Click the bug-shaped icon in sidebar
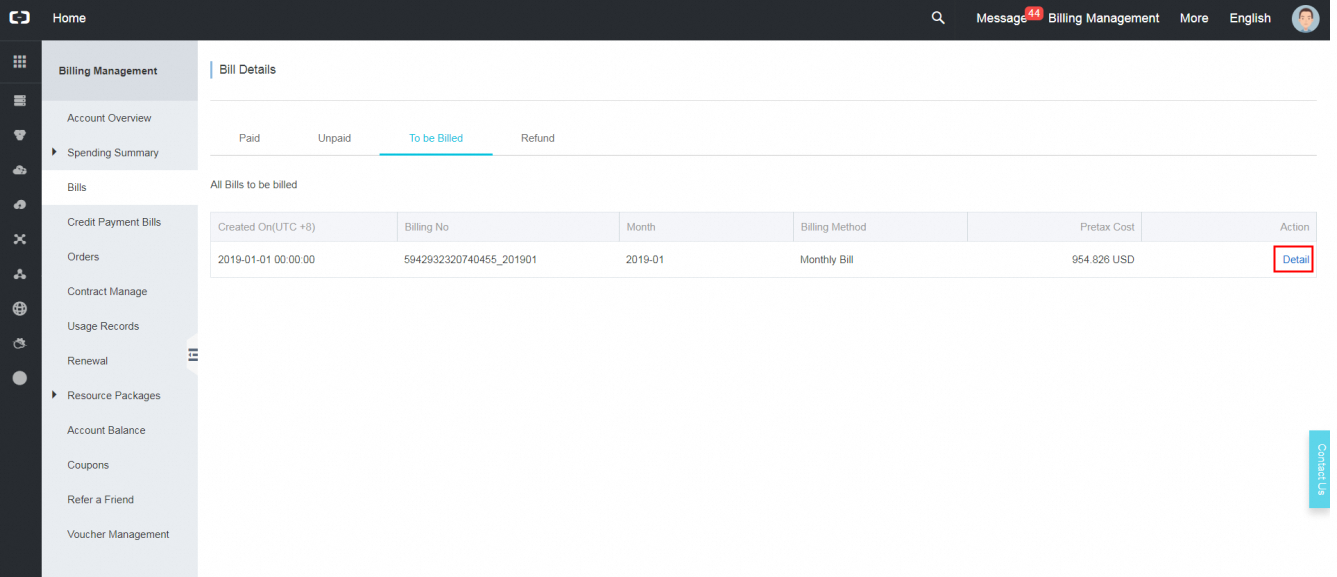Image resolution: width=1337 pixels, height=577 pixels. tap(20, 344)
